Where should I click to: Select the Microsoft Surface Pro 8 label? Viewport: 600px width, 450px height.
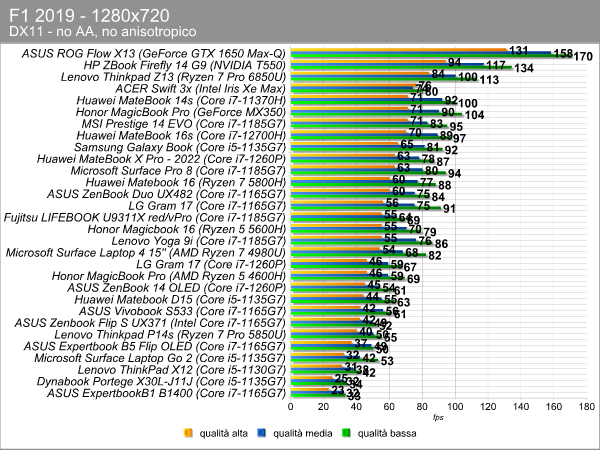[x=178, y=171]
